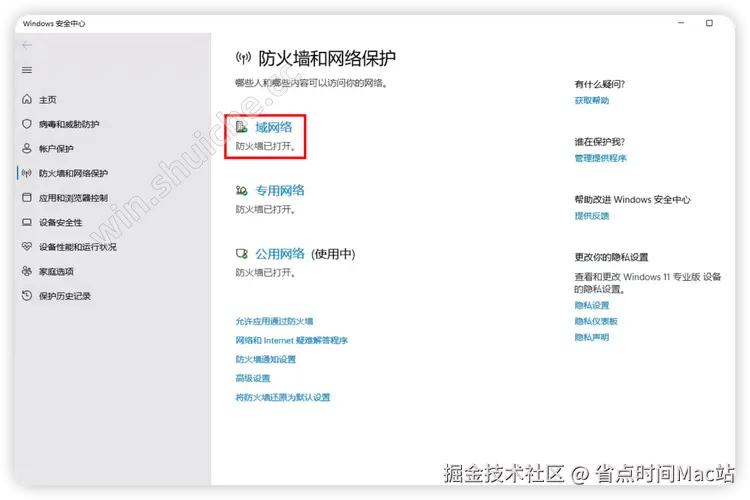Open the 公用网络 firewall settings
The width and height of the screenshot is (750, 500).
pos(279,254)
